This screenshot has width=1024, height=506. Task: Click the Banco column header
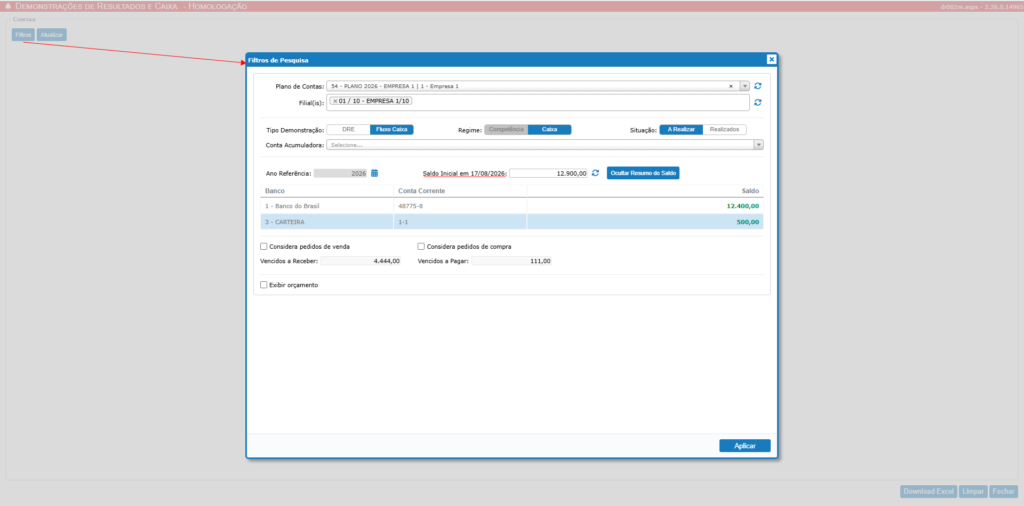pyautogui.click(x=327, y=191)
